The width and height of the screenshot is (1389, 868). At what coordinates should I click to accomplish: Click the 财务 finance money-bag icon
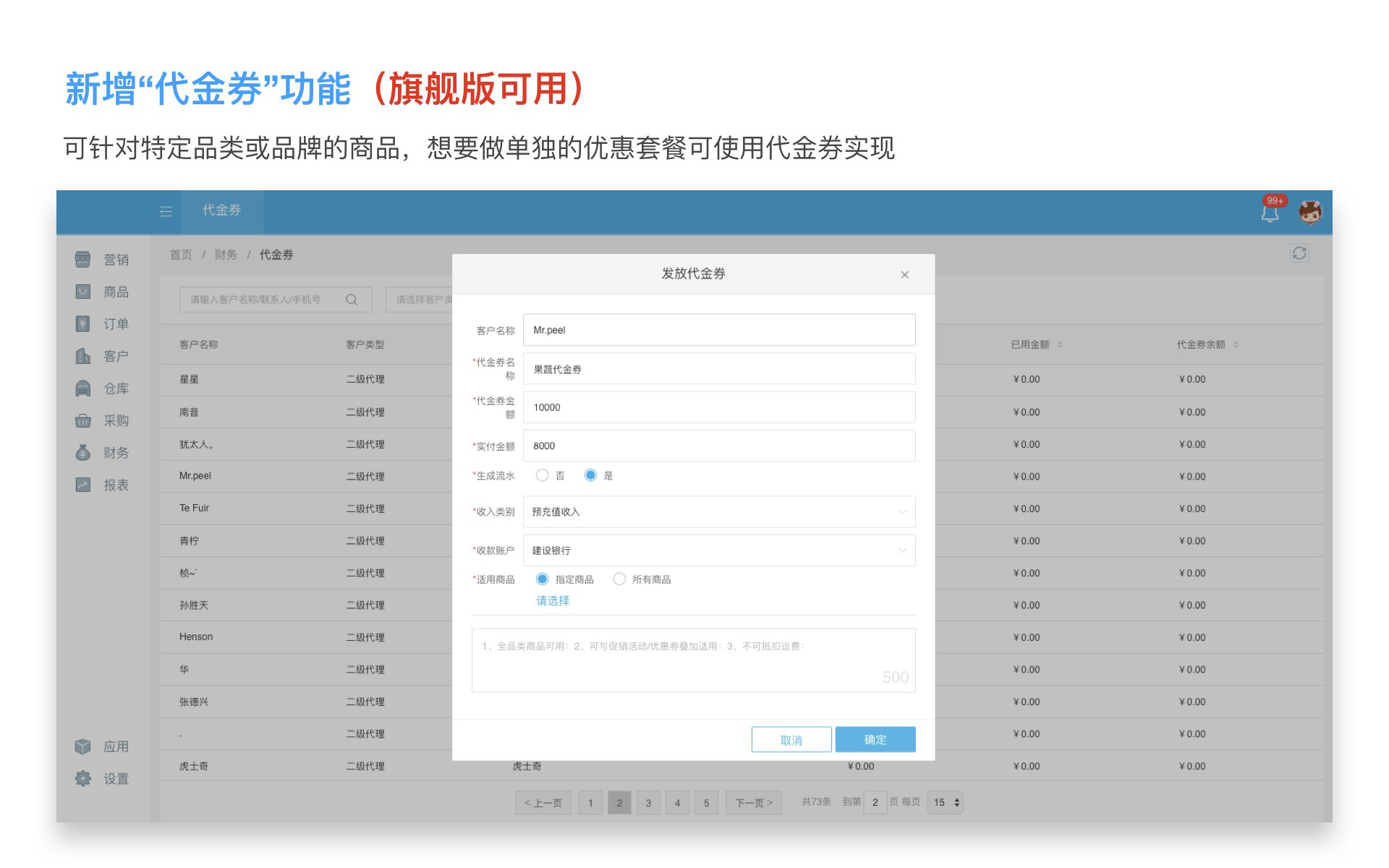83,453
